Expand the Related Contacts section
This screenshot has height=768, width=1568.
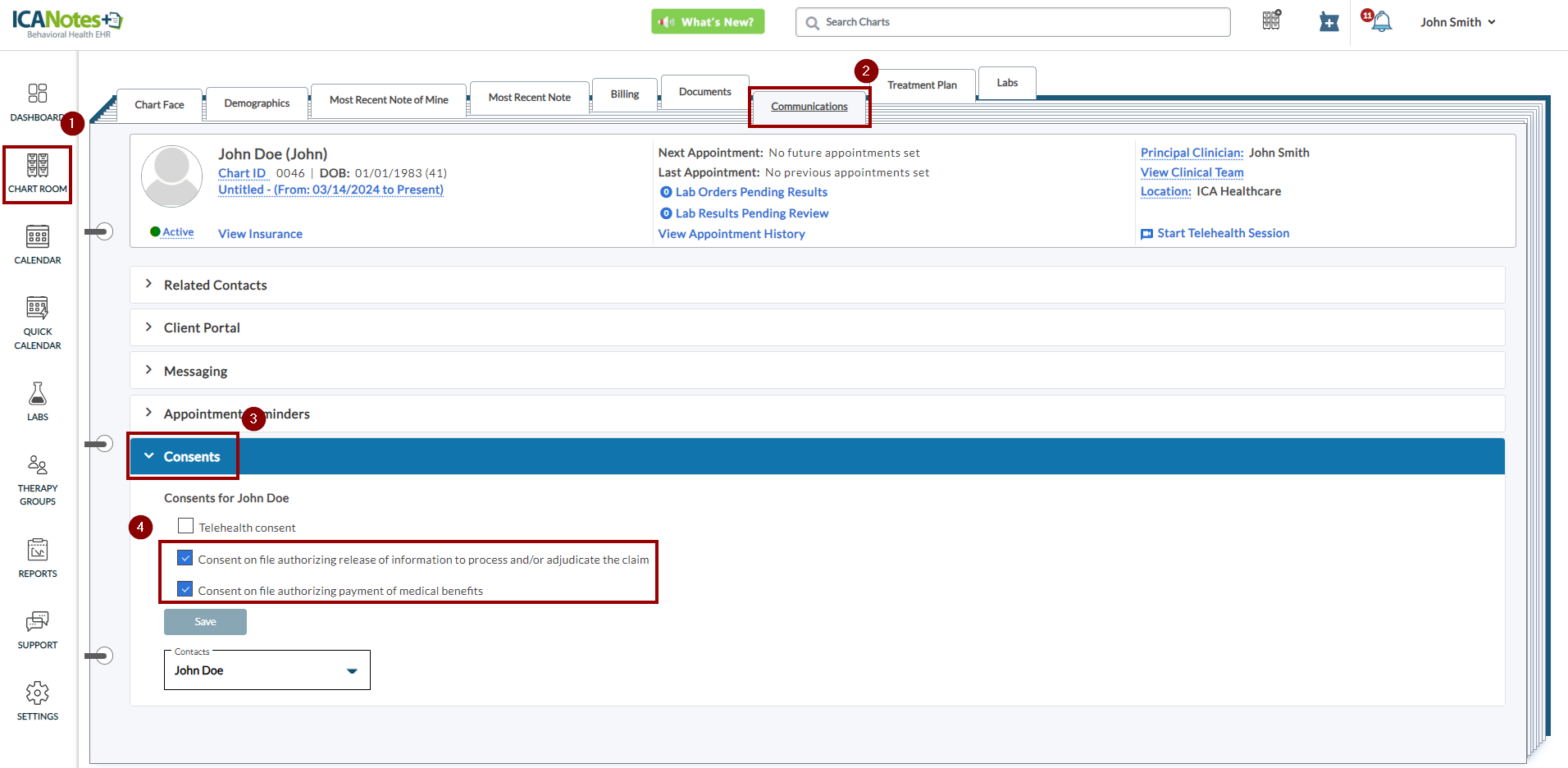(215, 285)
